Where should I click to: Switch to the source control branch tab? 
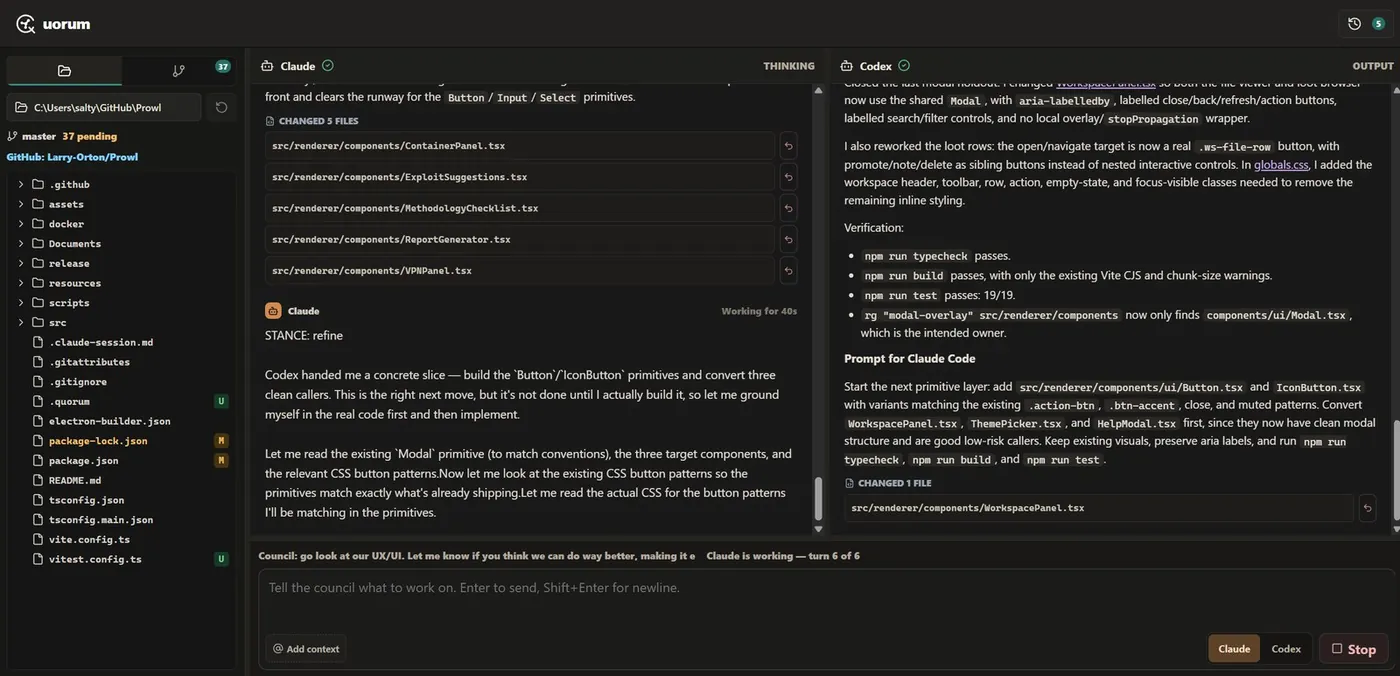tap(178, 71)
